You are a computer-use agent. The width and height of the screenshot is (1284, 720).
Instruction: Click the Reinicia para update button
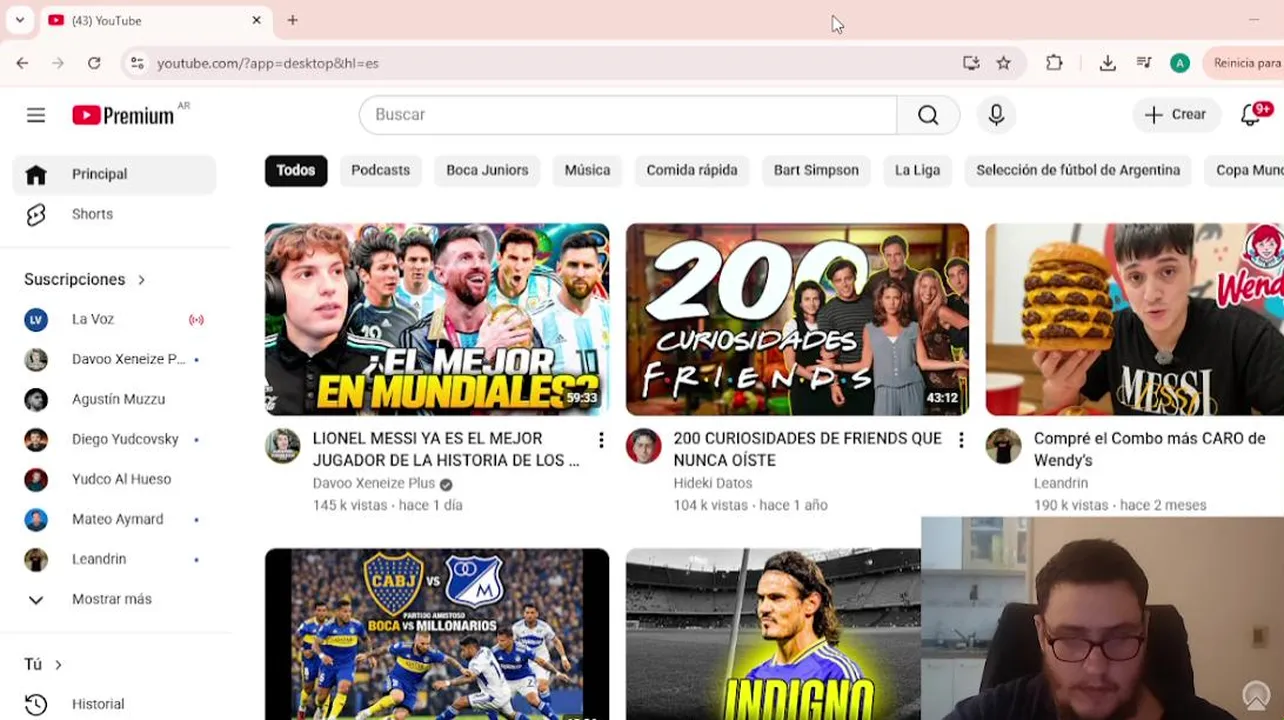click(1244, 63)
